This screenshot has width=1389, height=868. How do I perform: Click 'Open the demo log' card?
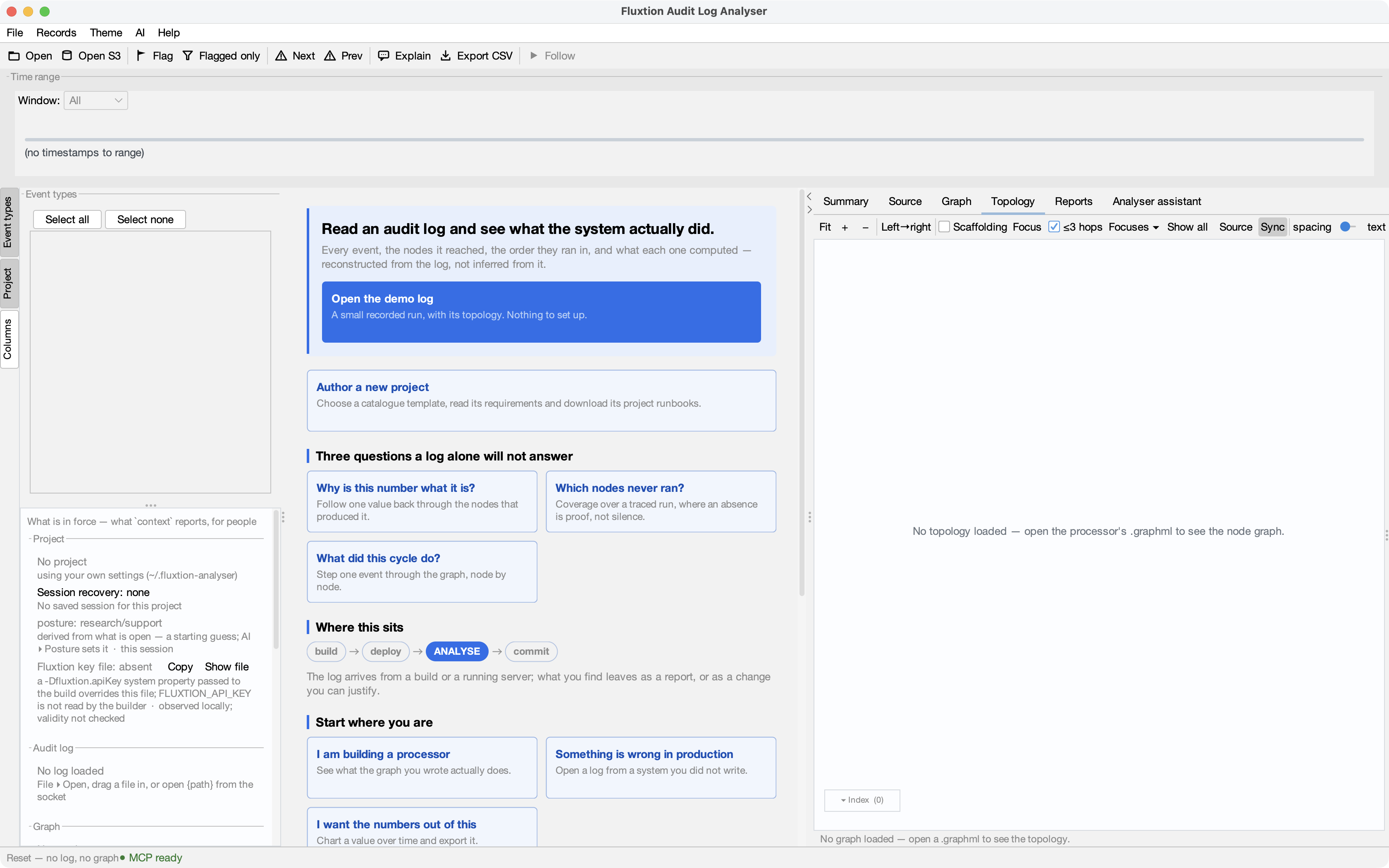point(541,312)
